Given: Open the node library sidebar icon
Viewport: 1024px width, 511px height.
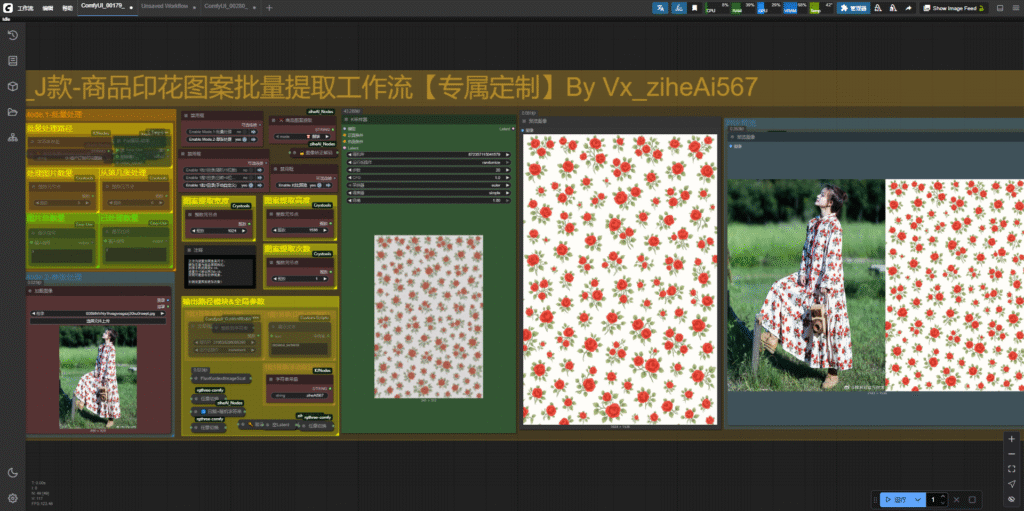Looking at the screenshot, I should pyautogui.click(x=12, y=60).
